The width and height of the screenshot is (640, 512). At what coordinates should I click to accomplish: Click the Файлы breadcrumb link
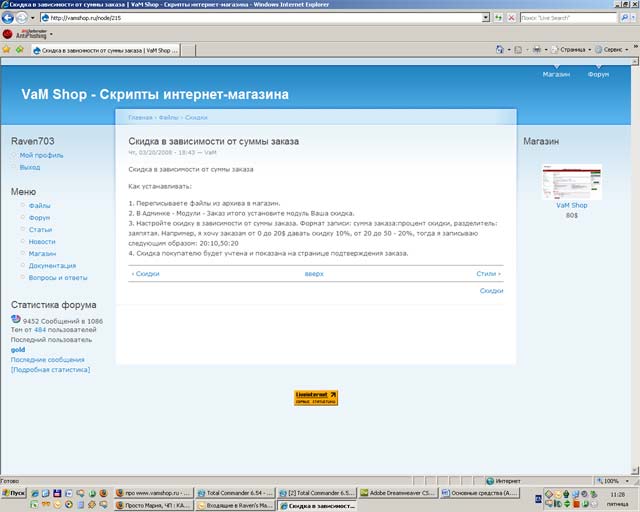[169, 118]
